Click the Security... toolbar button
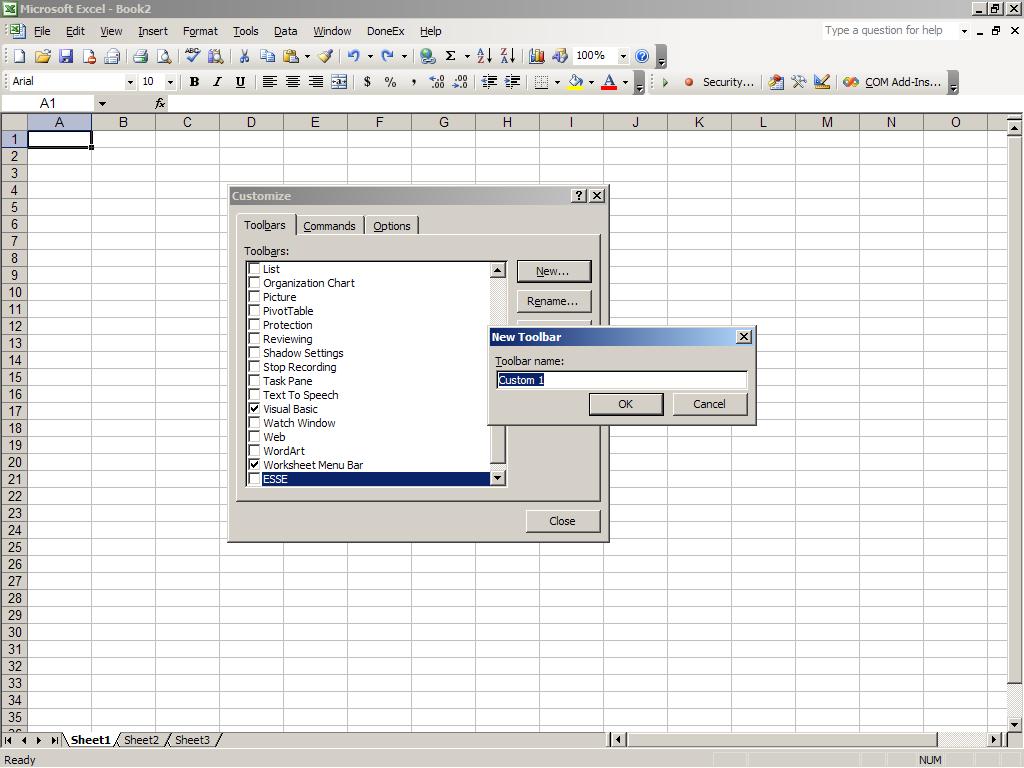This screenshot has height=768, width=1024. (x=728, y=82)
